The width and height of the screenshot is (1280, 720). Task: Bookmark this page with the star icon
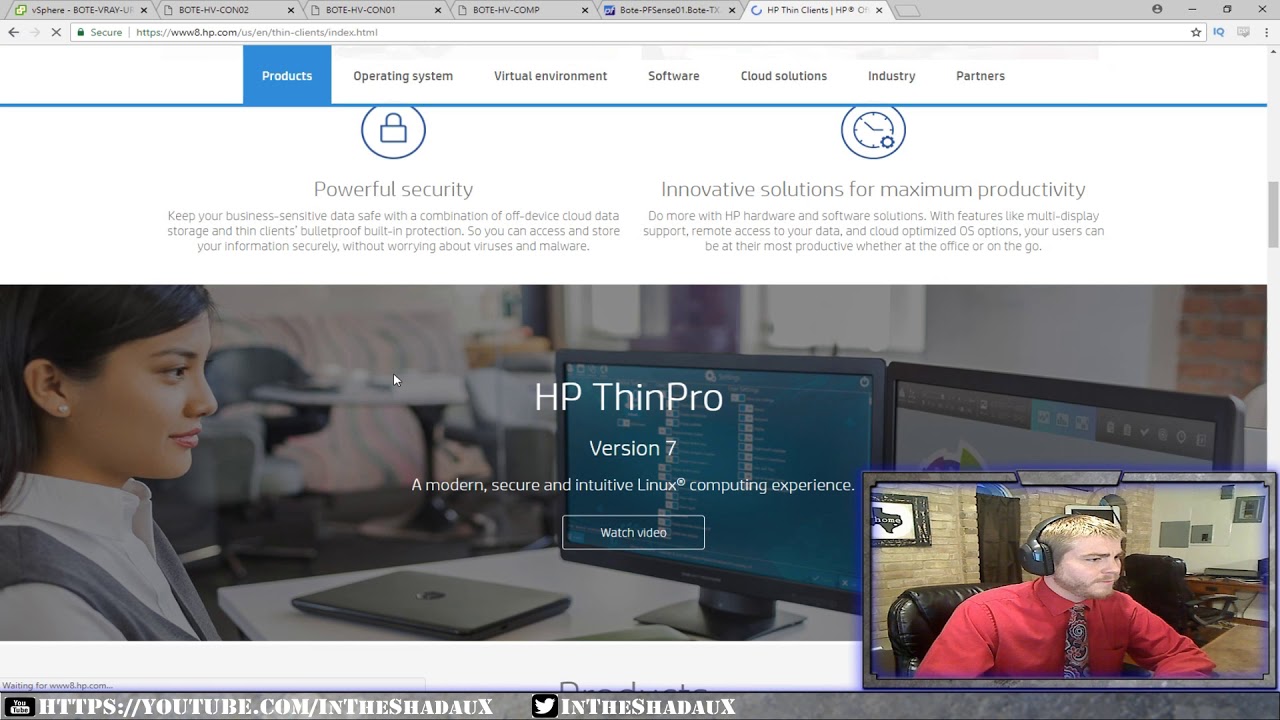coord(1196,32)
